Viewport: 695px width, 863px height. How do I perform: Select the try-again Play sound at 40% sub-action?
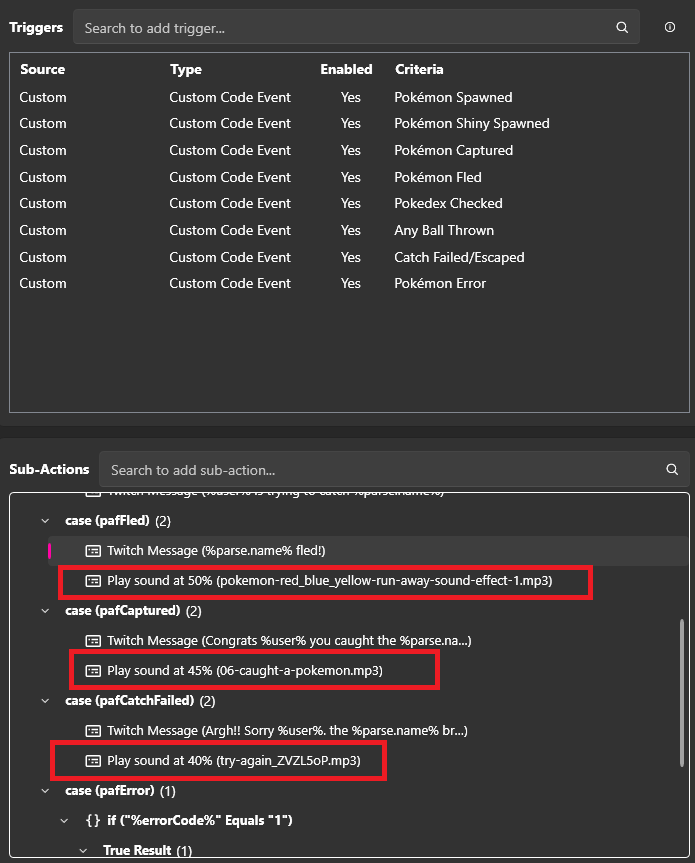click(x=233, y=761)
